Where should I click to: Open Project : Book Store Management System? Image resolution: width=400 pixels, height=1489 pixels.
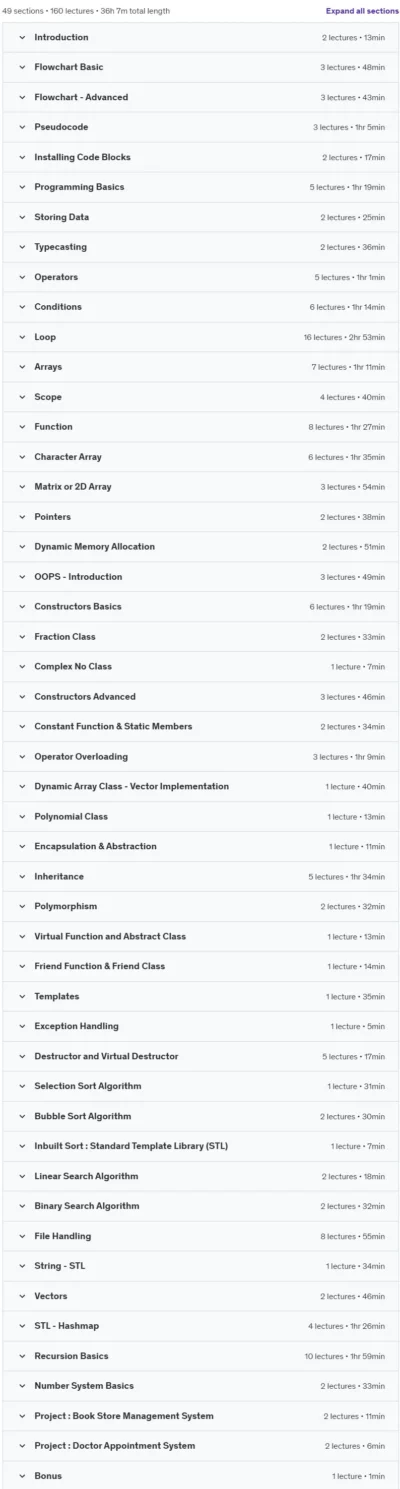pyautogui.click(x=200, y=1416)
